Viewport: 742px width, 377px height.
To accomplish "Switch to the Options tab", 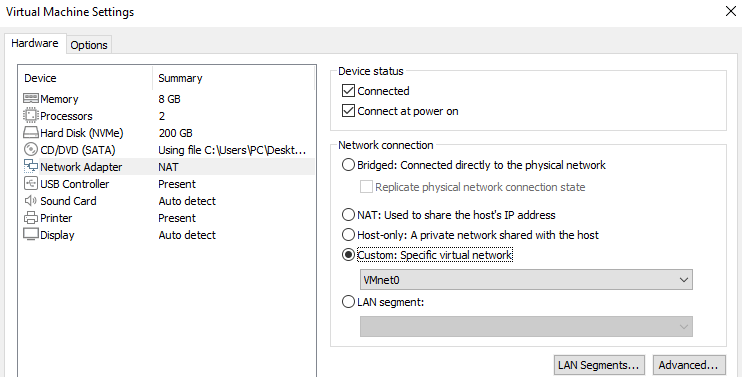I will click(89, 45).
